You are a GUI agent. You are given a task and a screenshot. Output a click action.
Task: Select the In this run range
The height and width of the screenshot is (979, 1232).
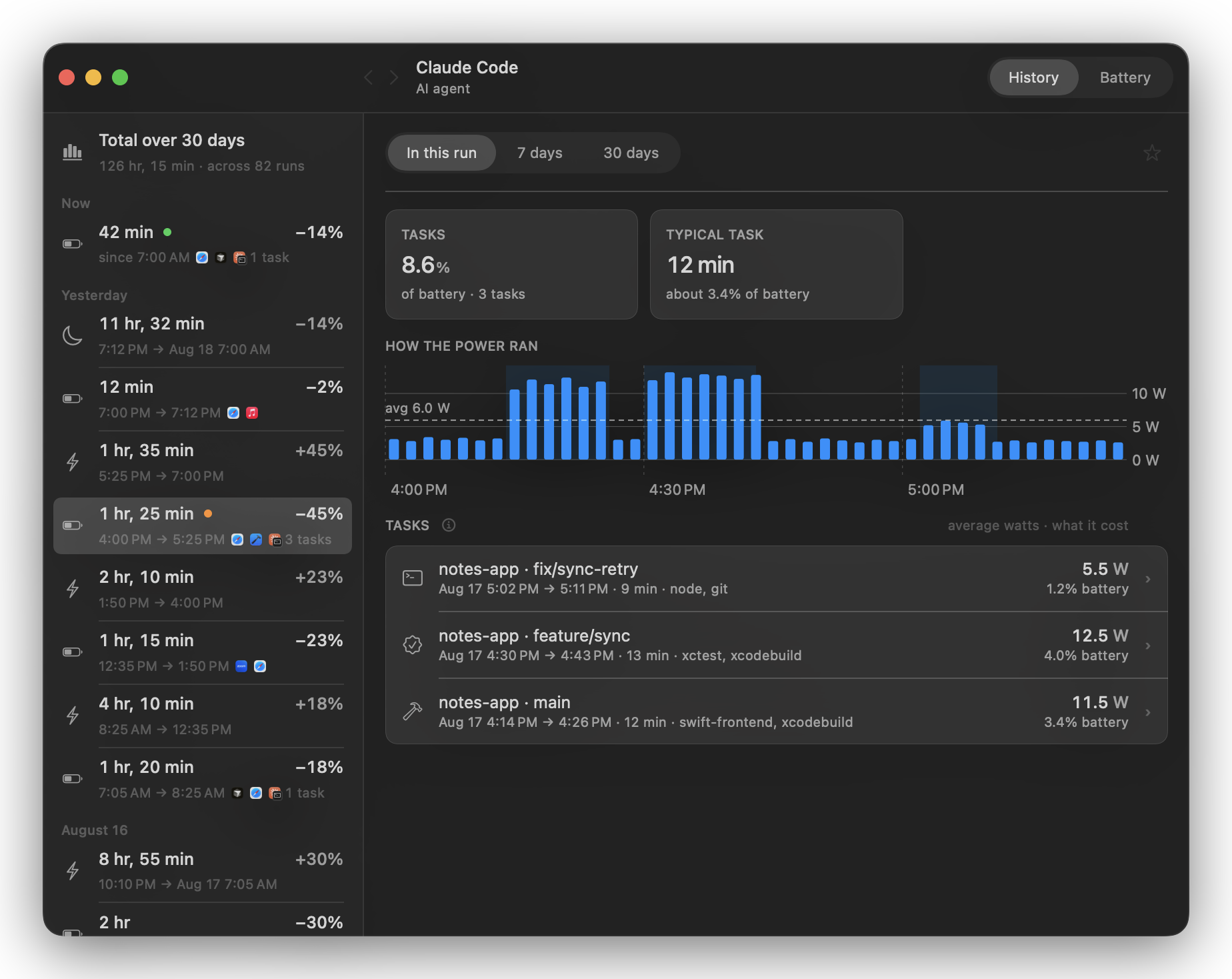[441, 153]
